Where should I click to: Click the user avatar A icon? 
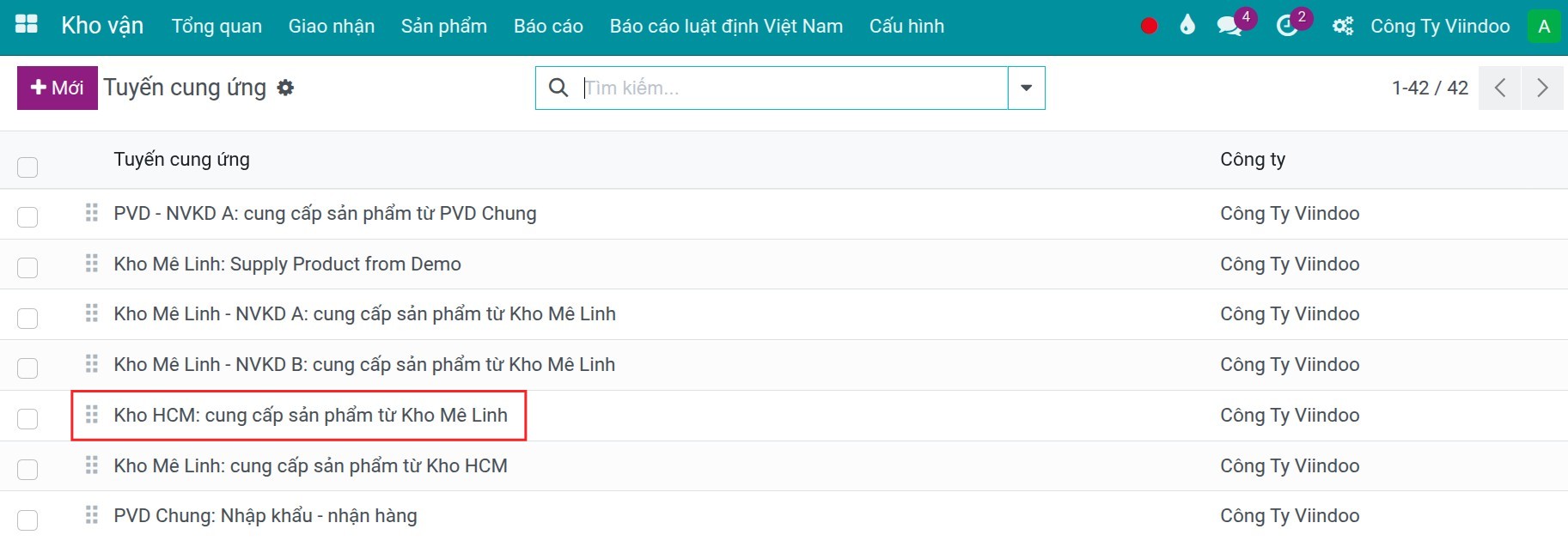(x=1544, y=26)
